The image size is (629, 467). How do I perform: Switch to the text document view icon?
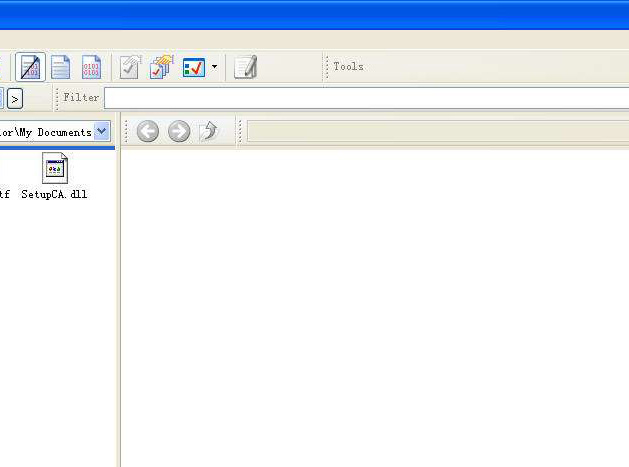[61, 67]
